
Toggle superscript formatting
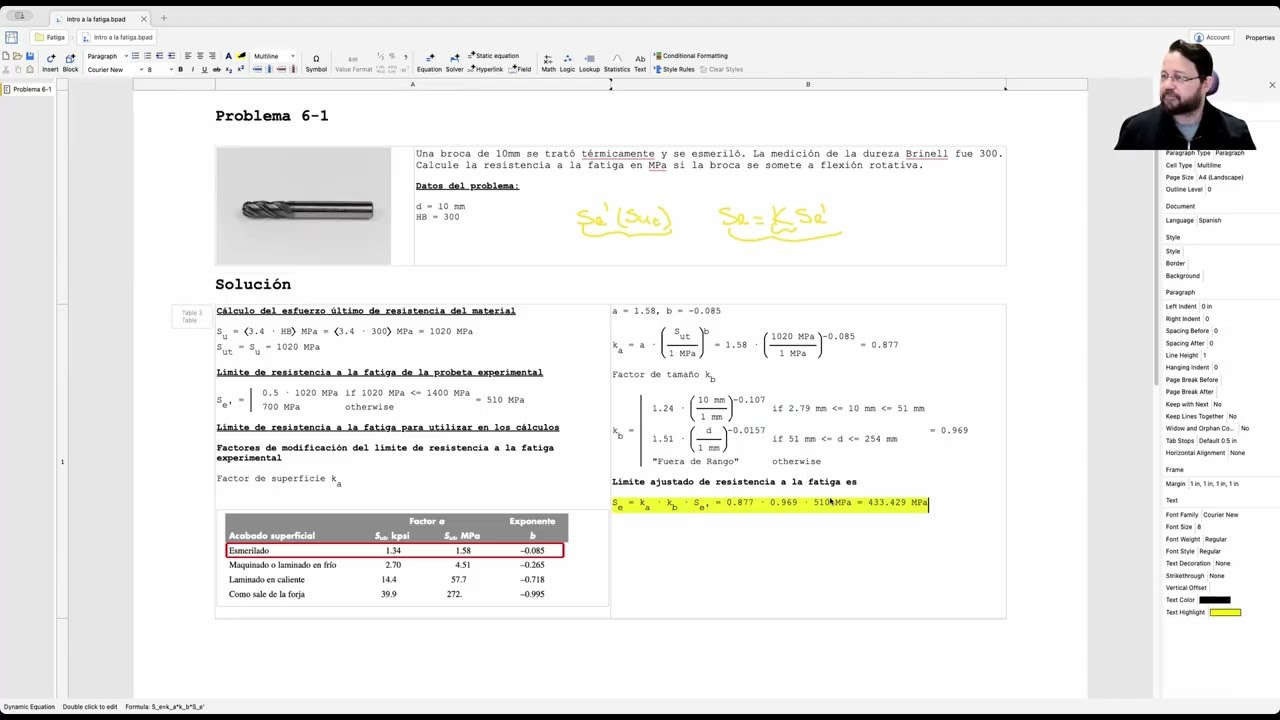241,69
